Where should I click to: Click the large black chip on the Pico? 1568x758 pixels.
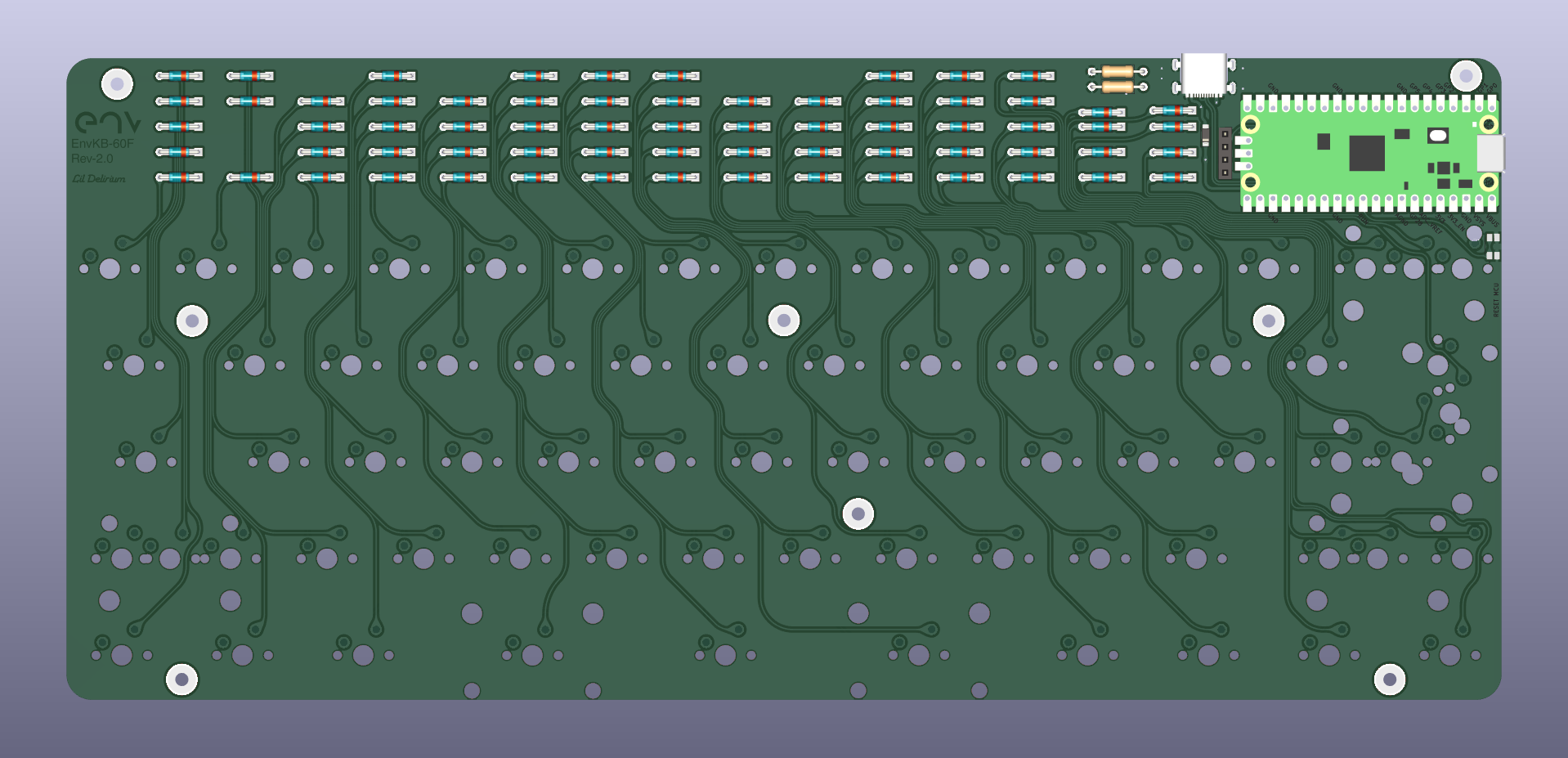click(1366, 153)
